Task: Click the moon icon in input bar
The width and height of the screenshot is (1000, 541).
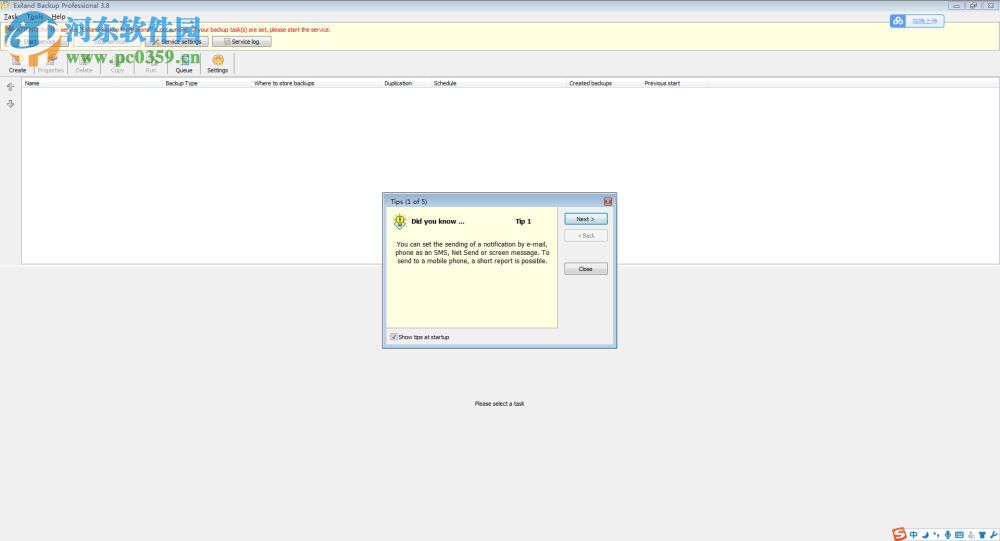Action: 925,535
